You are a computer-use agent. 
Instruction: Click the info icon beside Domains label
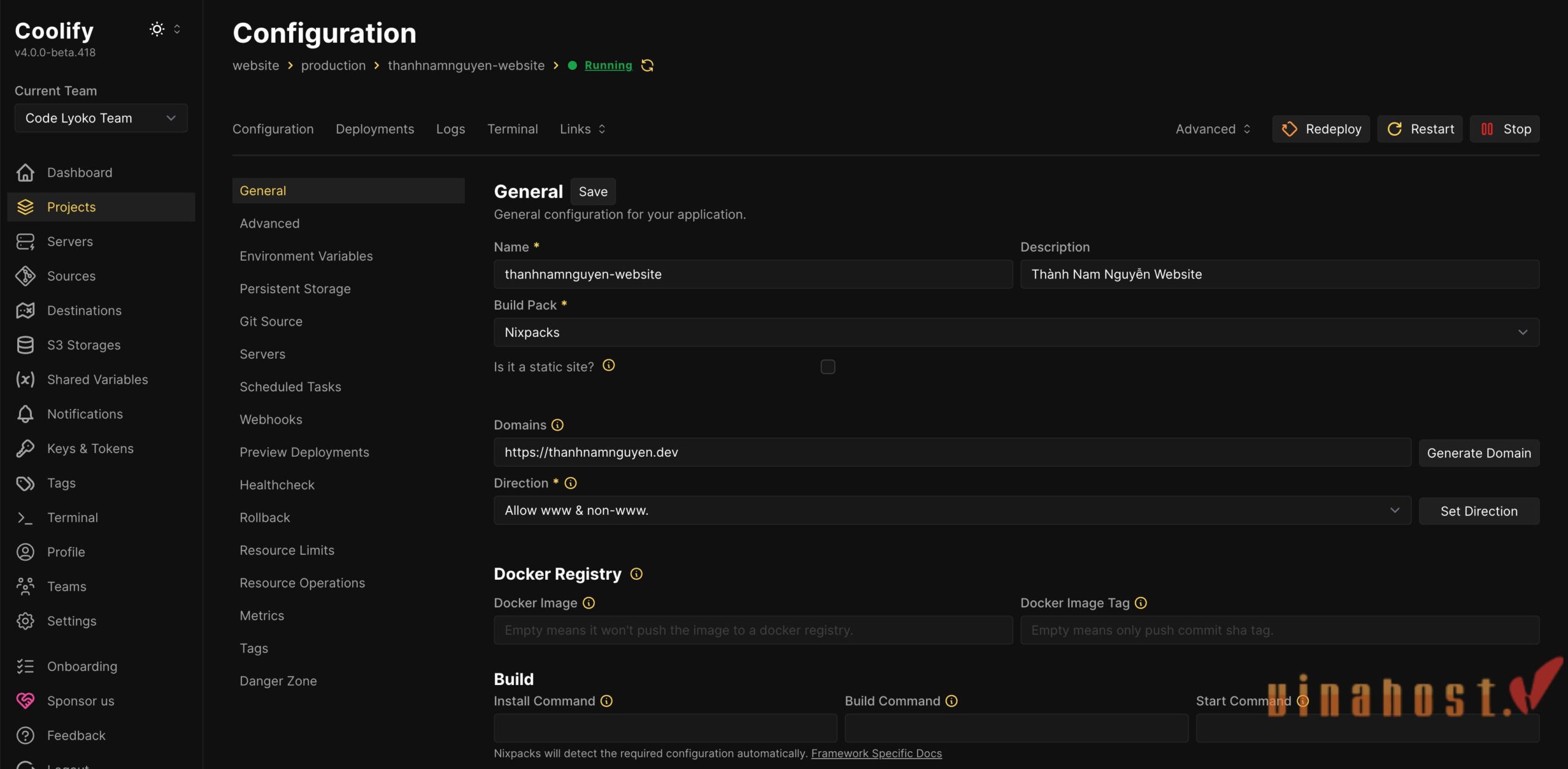point(557,425)
